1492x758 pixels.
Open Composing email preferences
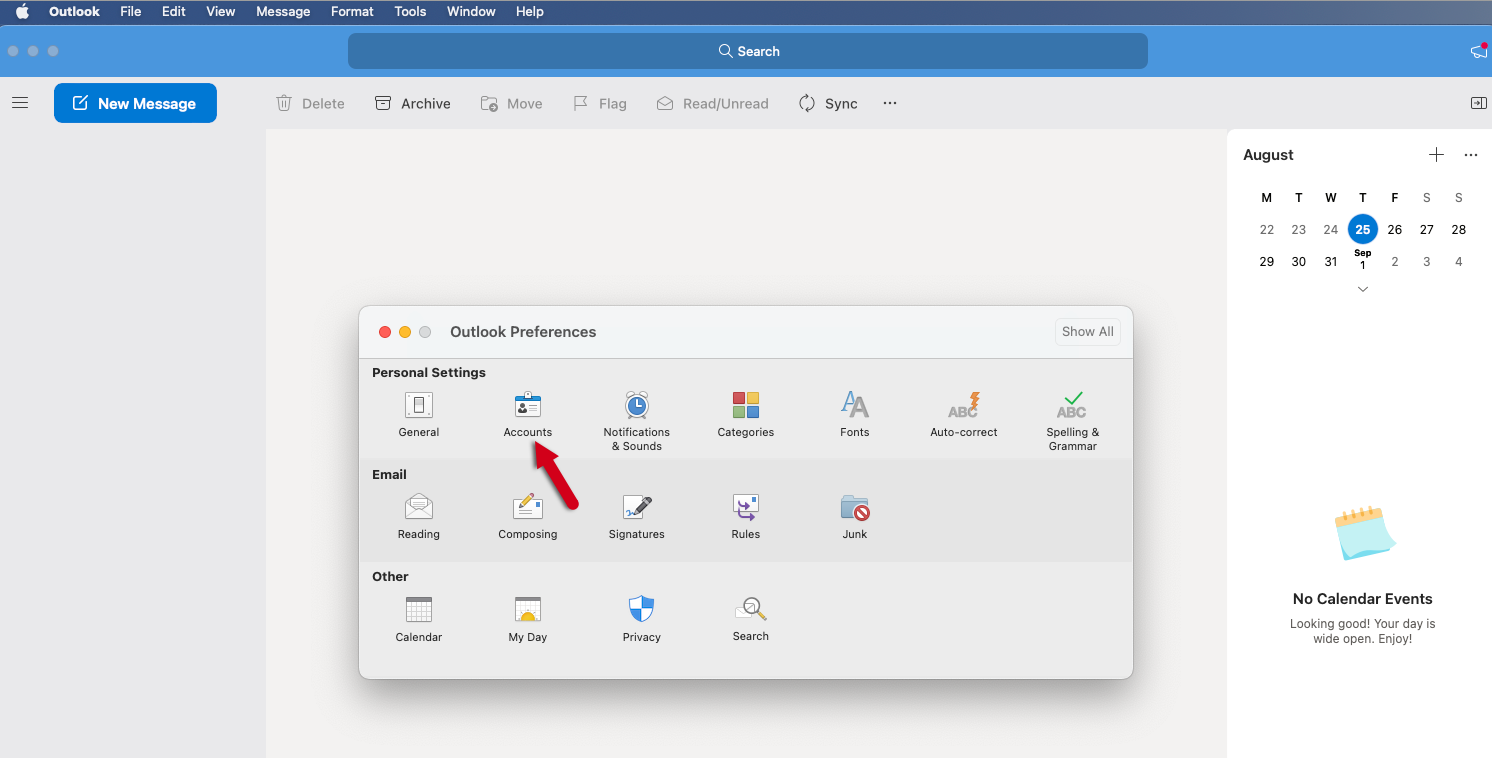(x=528, y=517)
